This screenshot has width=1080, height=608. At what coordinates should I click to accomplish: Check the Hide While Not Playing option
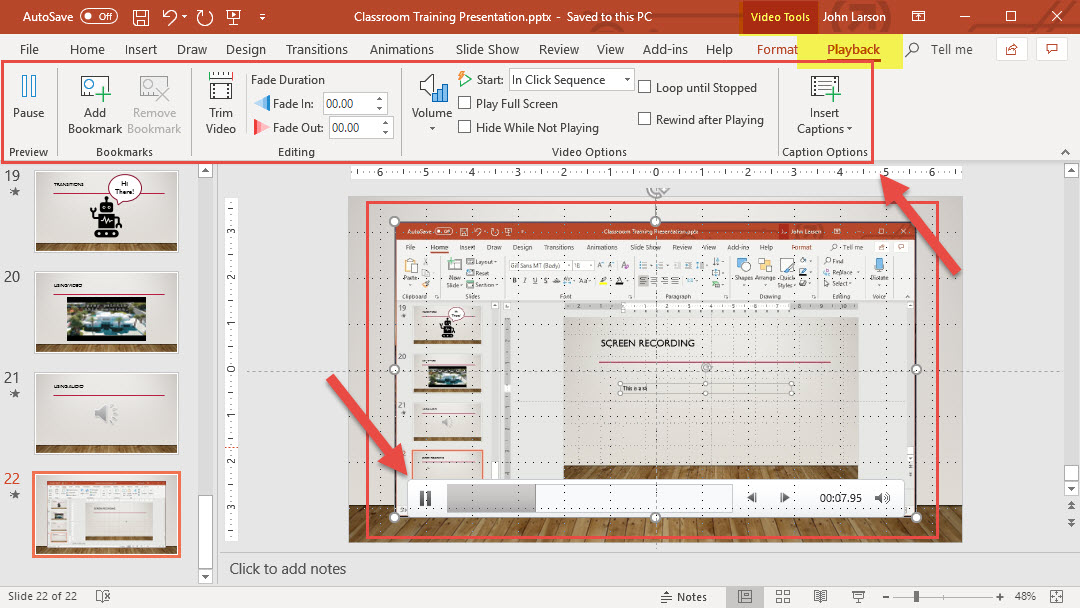tap(465, 128)
